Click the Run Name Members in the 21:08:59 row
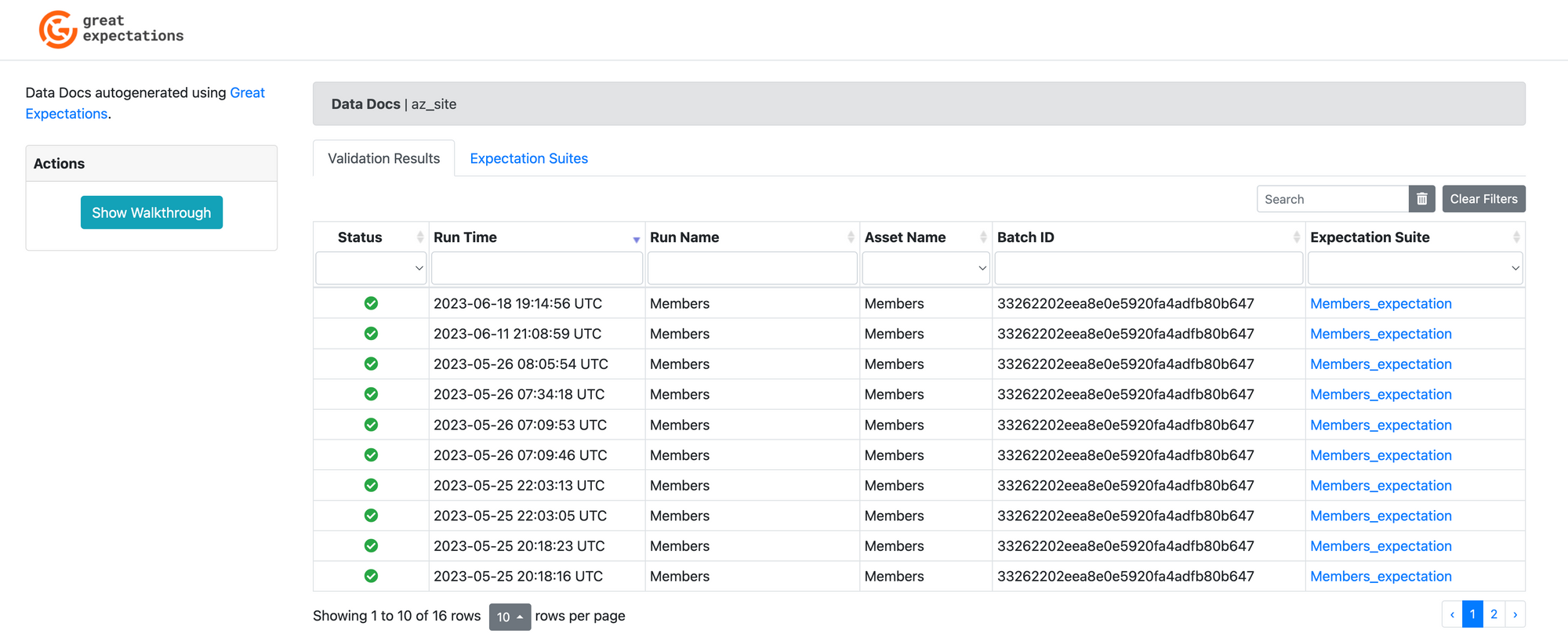This screenshot has height=637, width=1568. 680,334
